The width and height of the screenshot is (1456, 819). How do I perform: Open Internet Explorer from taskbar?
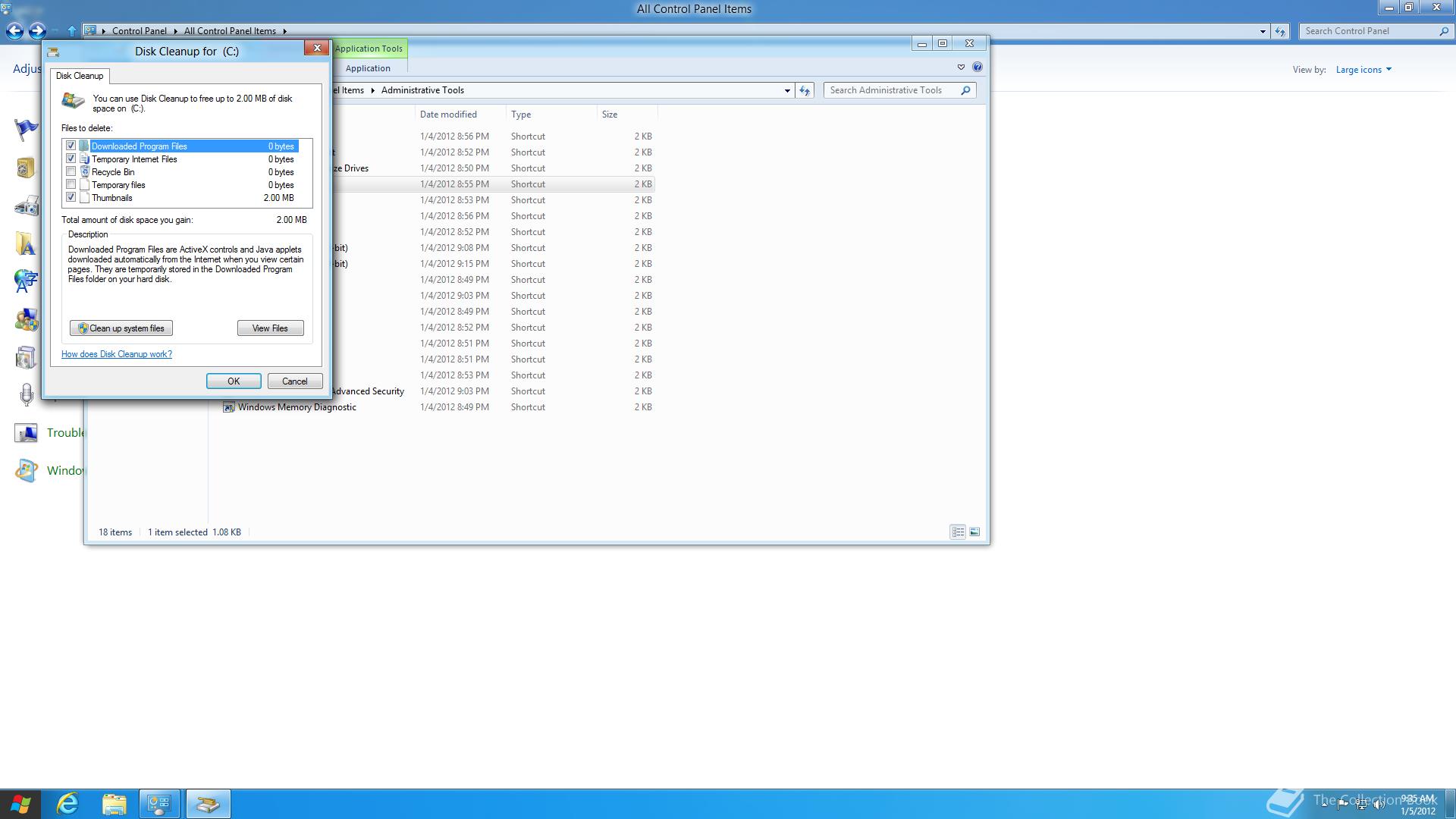click(68, 804)
